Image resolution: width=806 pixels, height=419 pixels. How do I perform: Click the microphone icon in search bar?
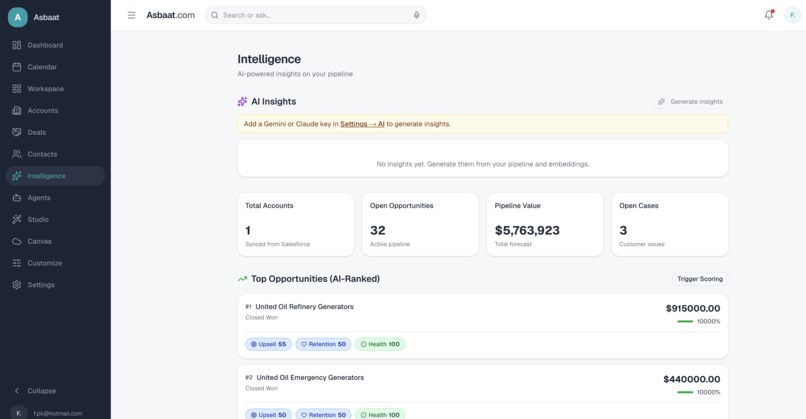coord(416,15)
